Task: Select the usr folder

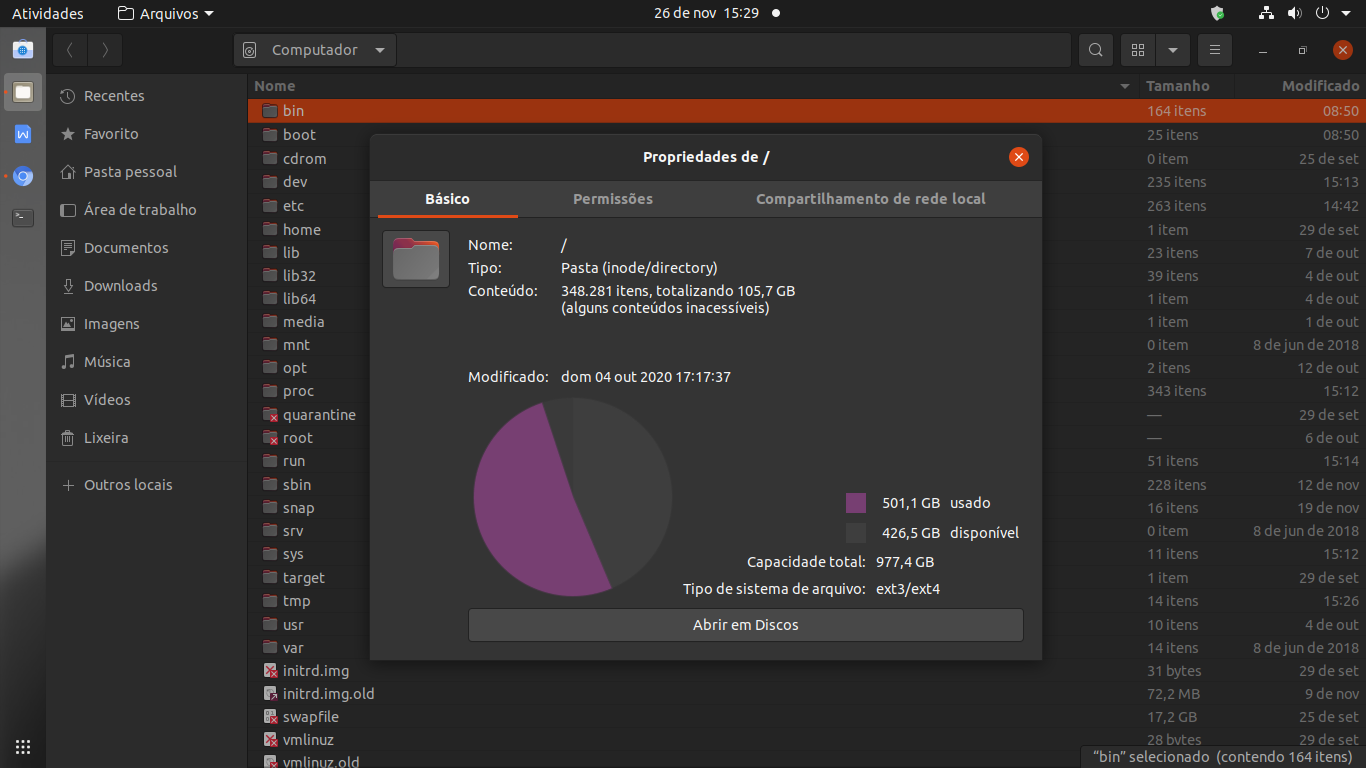Action: click(293, 625)
